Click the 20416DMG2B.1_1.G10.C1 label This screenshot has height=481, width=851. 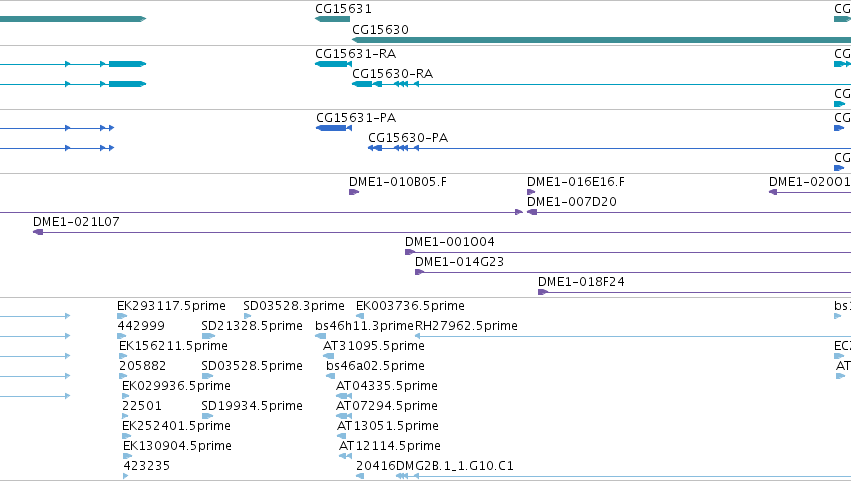tap(435, 466)
